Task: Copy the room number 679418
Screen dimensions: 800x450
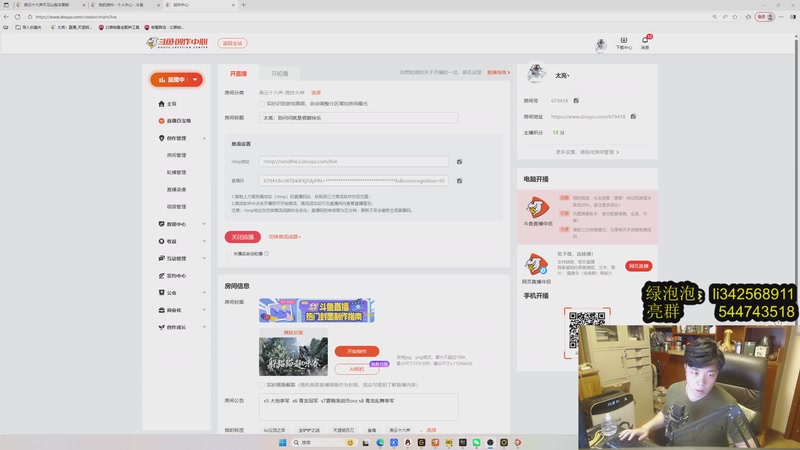Action: 576,101
